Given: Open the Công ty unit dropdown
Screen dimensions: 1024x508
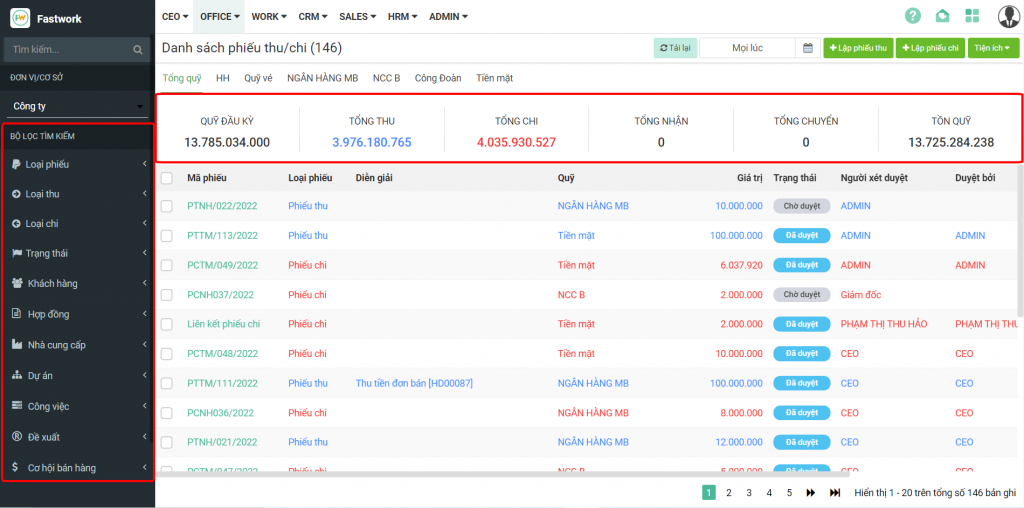Looking at the screenshot, I should pyautogui.click(x=78, y=106).
